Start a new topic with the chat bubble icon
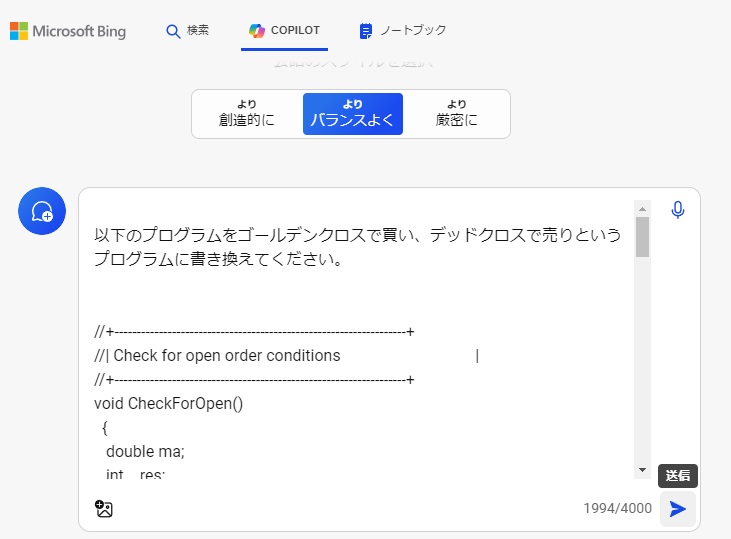This screenshot has width=731, height=539. click(42, 211)
